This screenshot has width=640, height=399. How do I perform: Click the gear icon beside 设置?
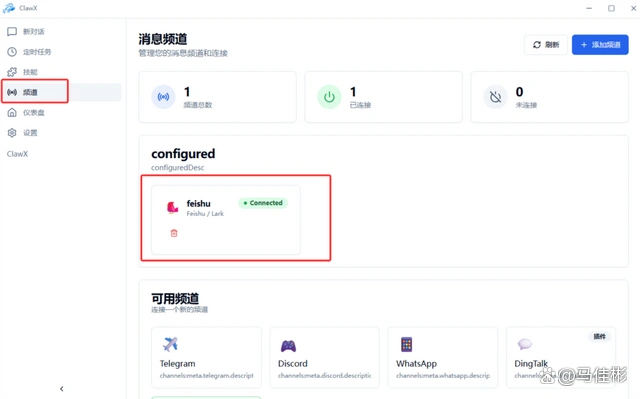tap(12, 133)
